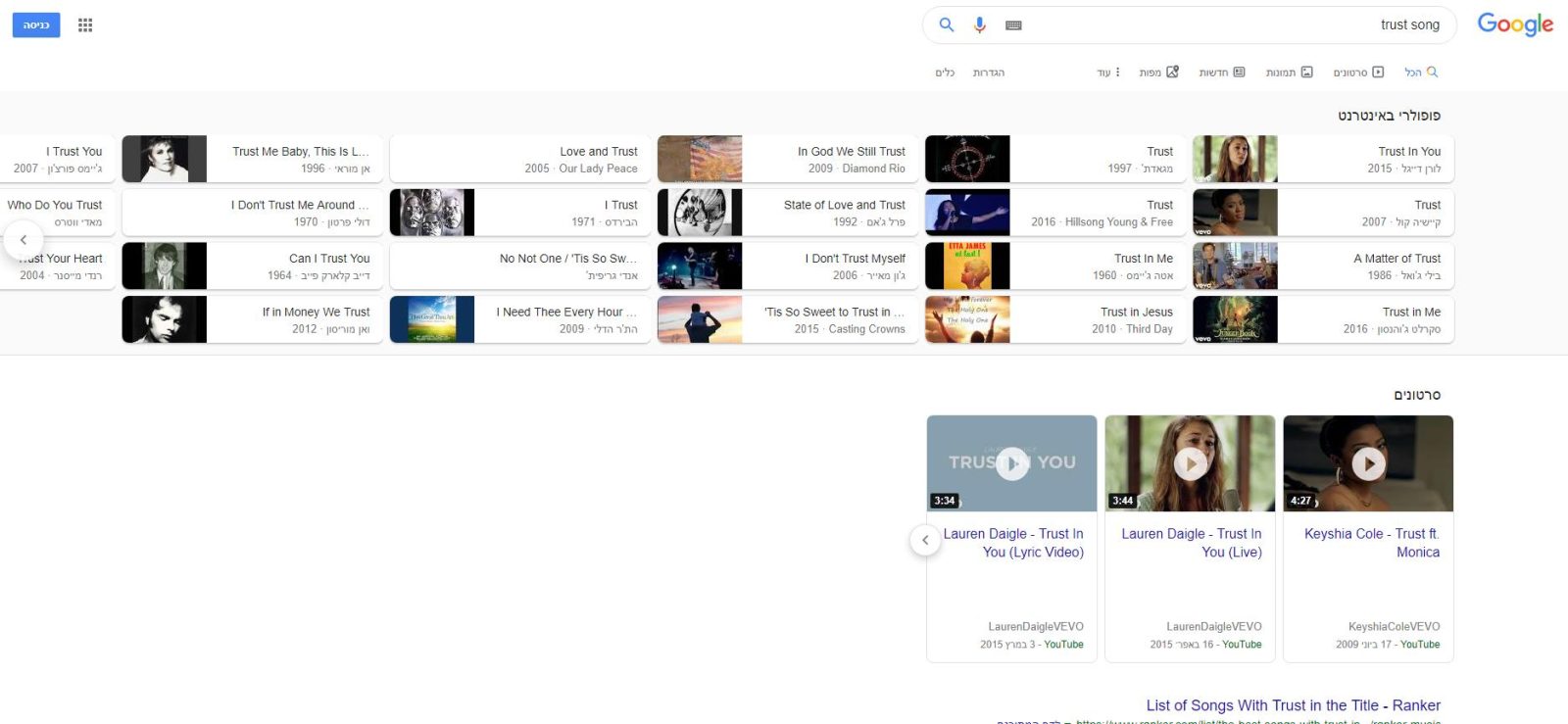The width and height of the screenshot is (1568, 724).
Task: Open the on-screen keyboard icon
Action: click(x=1013, y=25)
